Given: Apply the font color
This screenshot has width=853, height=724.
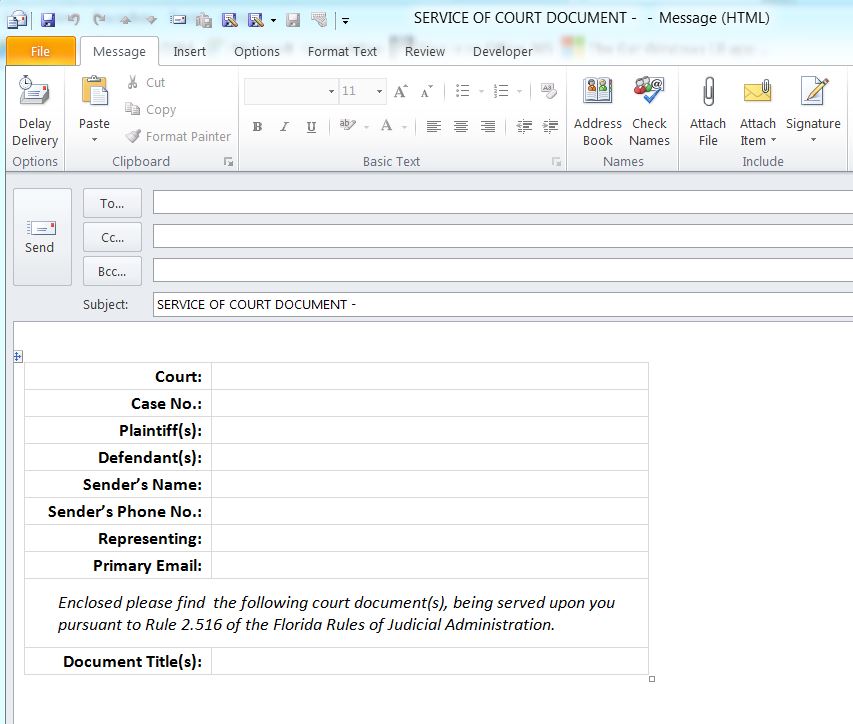Looking at the screenshot, I should (386, 126).
